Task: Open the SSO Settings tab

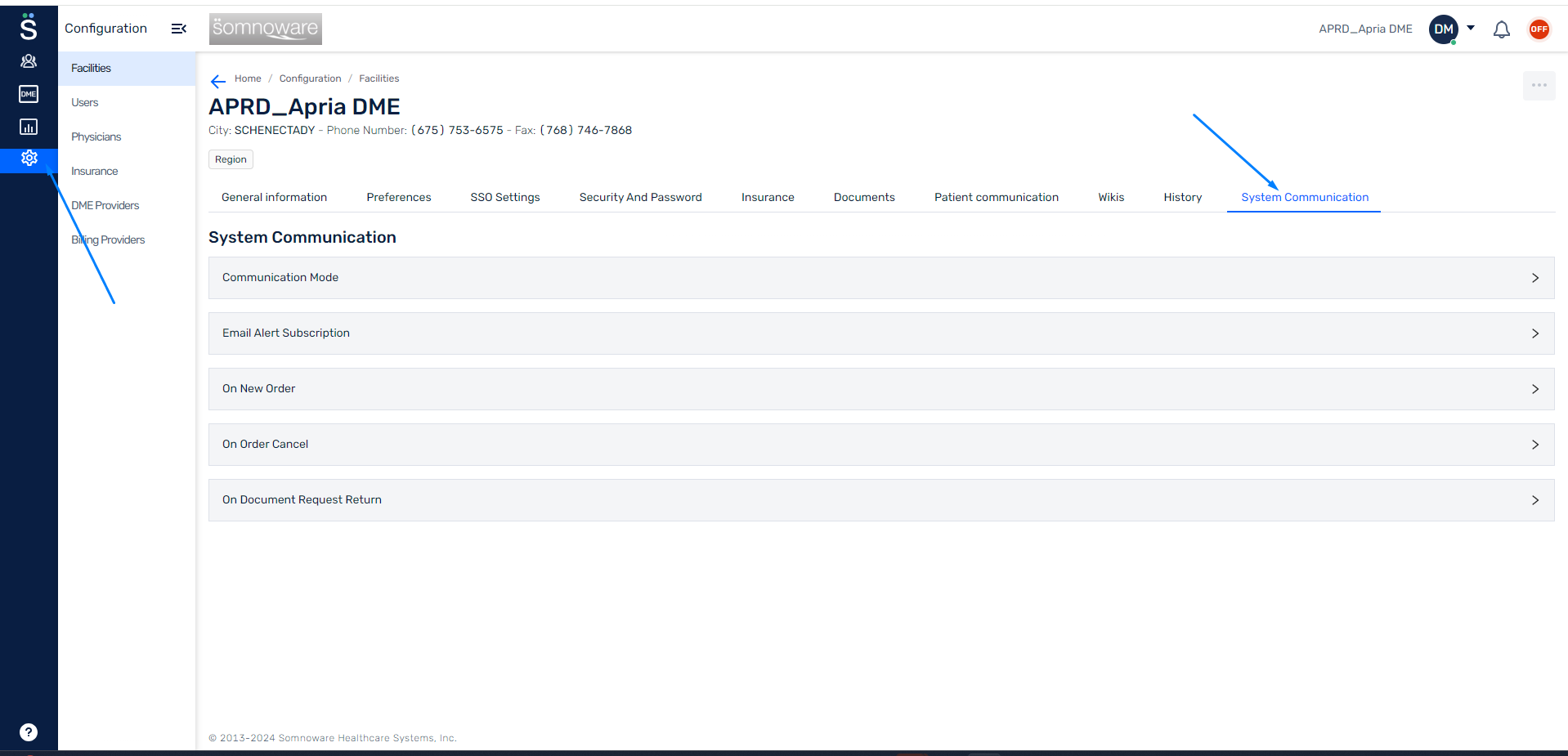Action: (505, 197)
